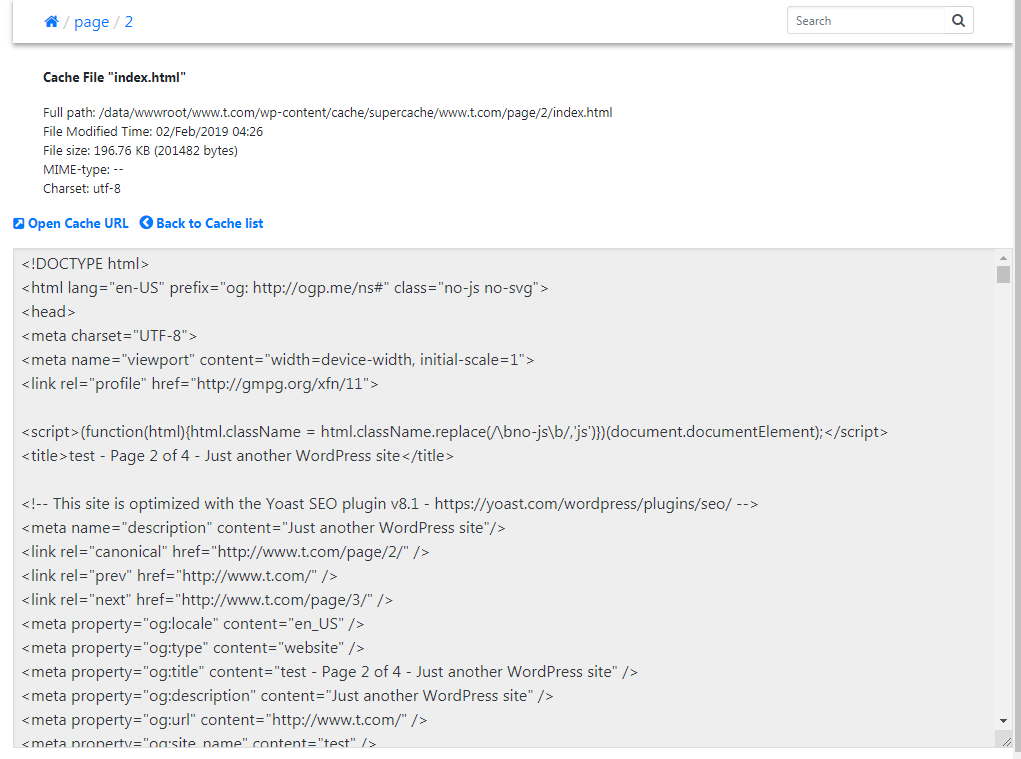
Task: Click the <!DOCTYPE html> code line
Action: coord(85,264)
